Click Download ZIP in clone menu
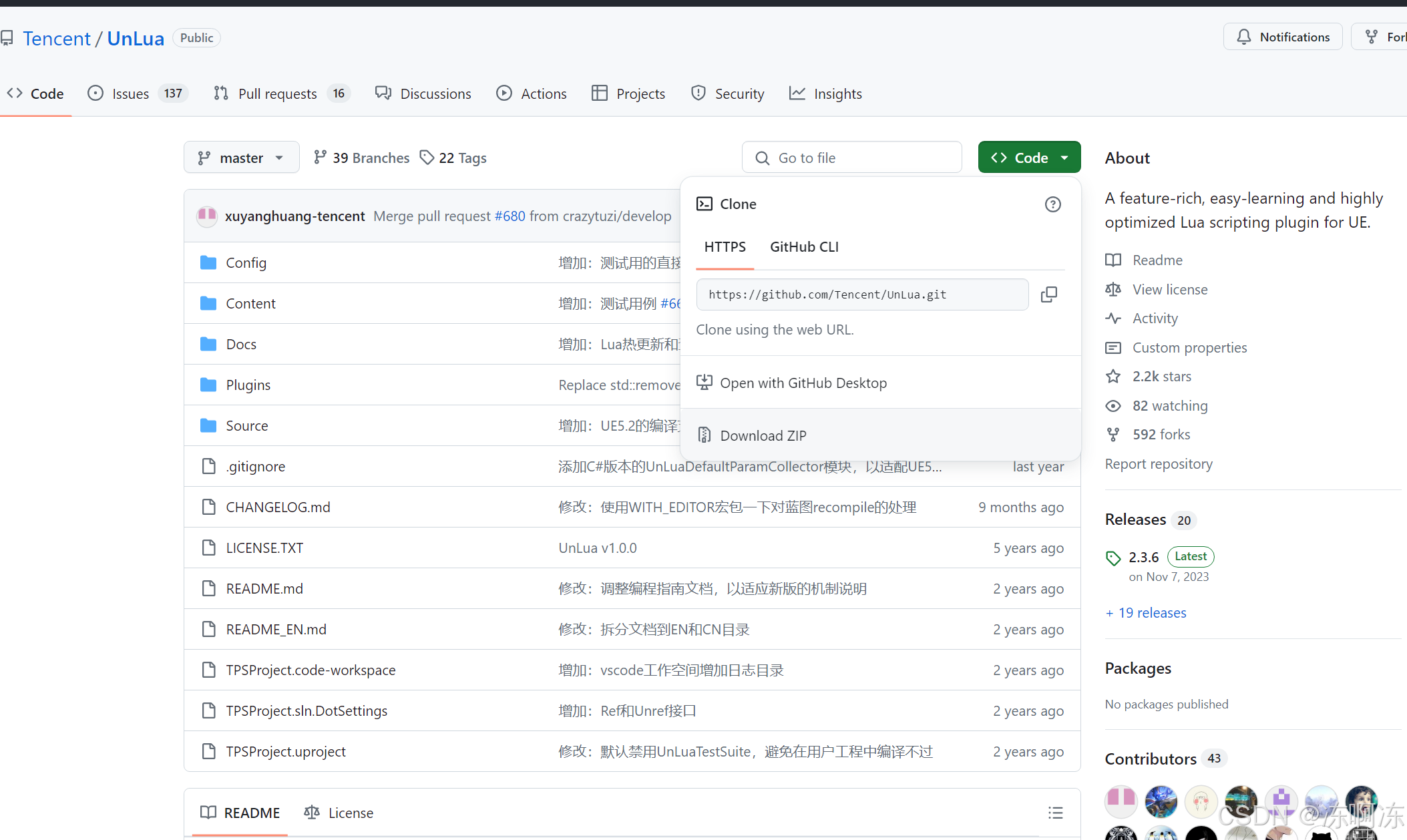1407x840 pixels. [763, 435]
